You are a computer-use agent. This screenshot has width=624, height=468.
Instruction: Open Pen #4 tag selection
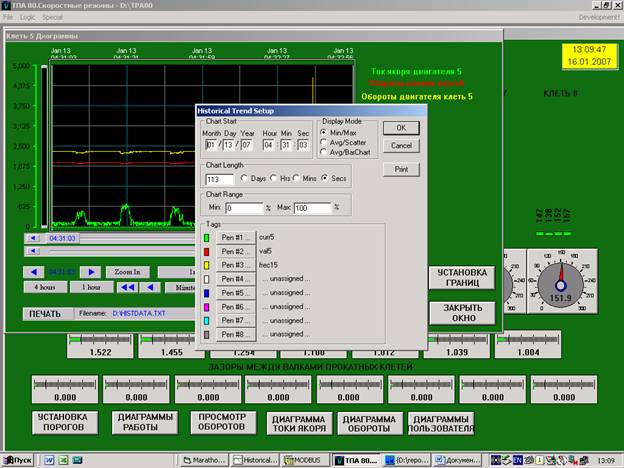coord(236,279)
